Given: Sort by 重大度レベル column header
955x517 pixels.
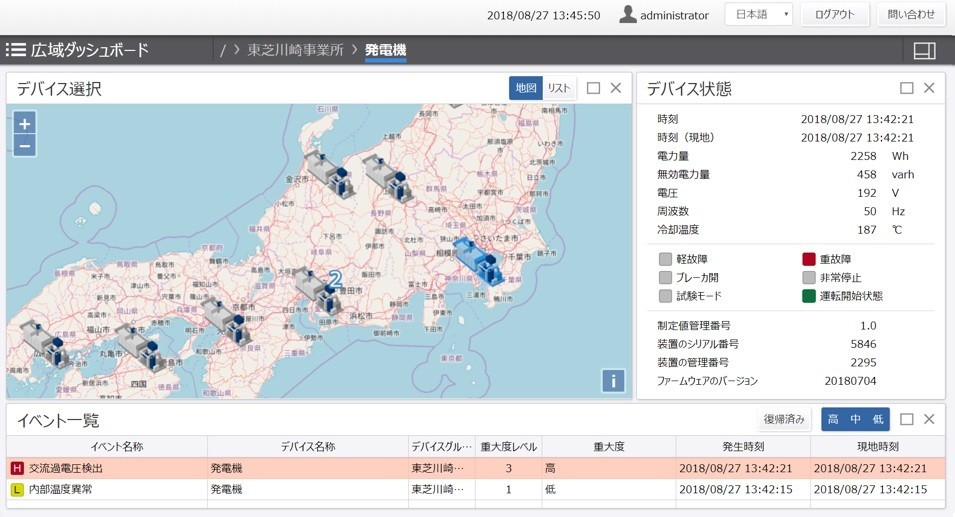Looking at the screenshot, I should [508, 447].
